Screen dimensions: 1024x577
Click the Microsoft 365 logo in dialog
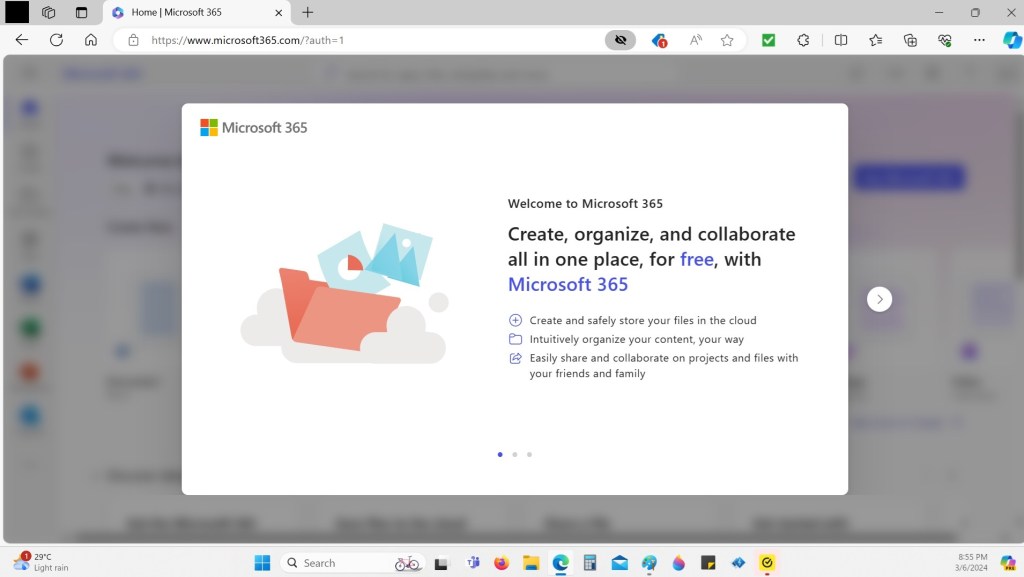click(x=254, y=128)
